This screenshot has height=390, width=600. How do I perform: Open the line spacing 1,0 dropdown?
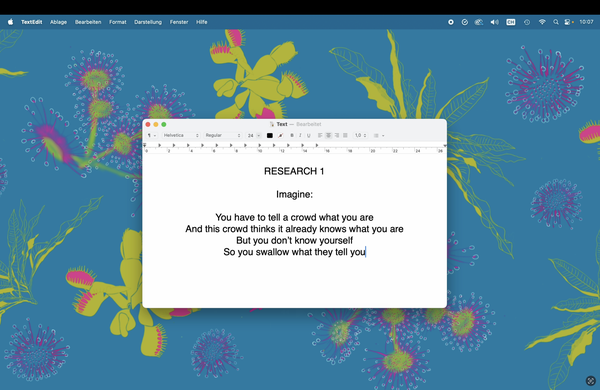pos(360,135)
